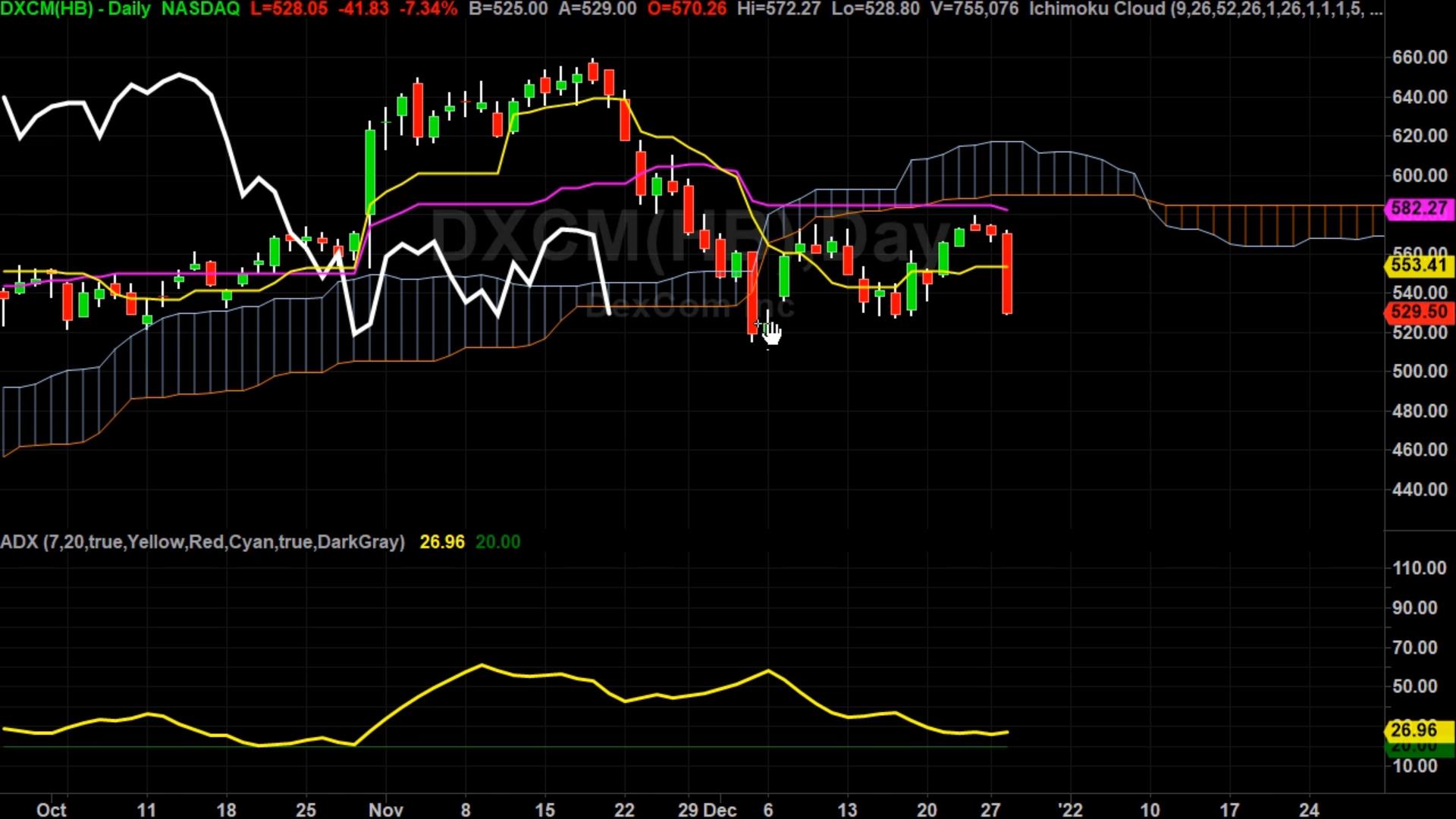Click the ADX value 26.96 in header

click(x=442, y=541)
